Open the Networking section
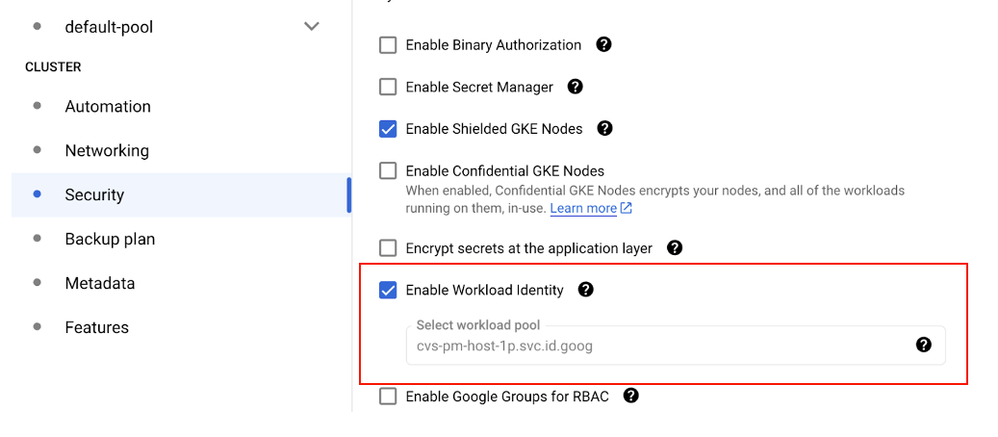The image size is (998, 437). tap(107, 151)
